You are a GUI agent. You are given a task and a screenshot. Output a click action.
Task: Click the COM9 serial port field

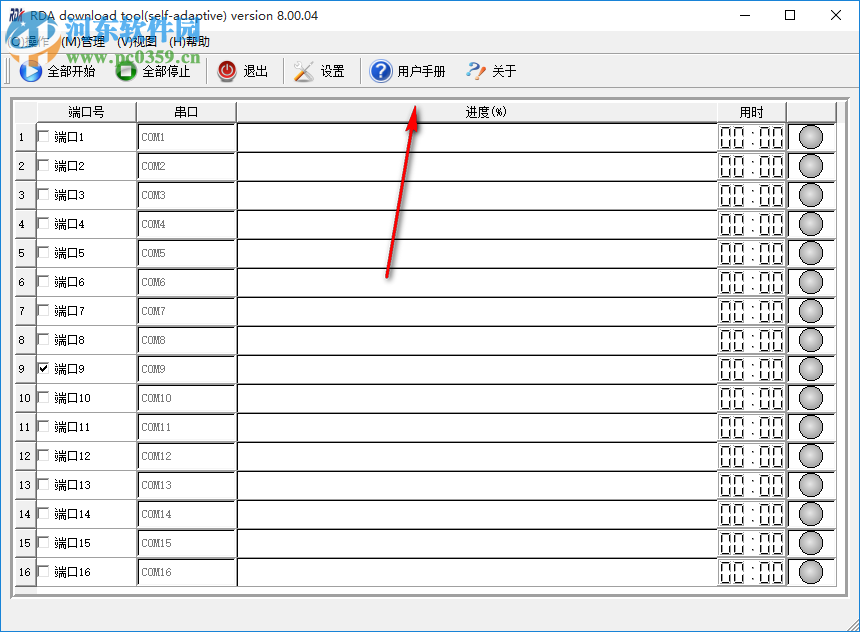(185, 369)
